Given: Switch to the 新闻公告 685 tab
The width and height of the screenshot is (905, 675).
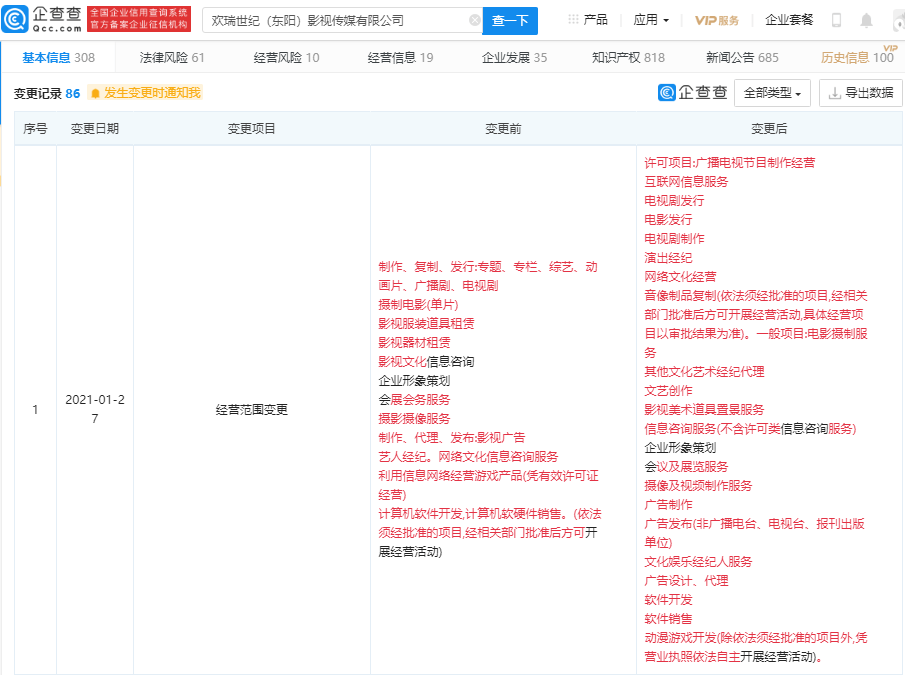Looking at the screenshot, I should point(742,58).
